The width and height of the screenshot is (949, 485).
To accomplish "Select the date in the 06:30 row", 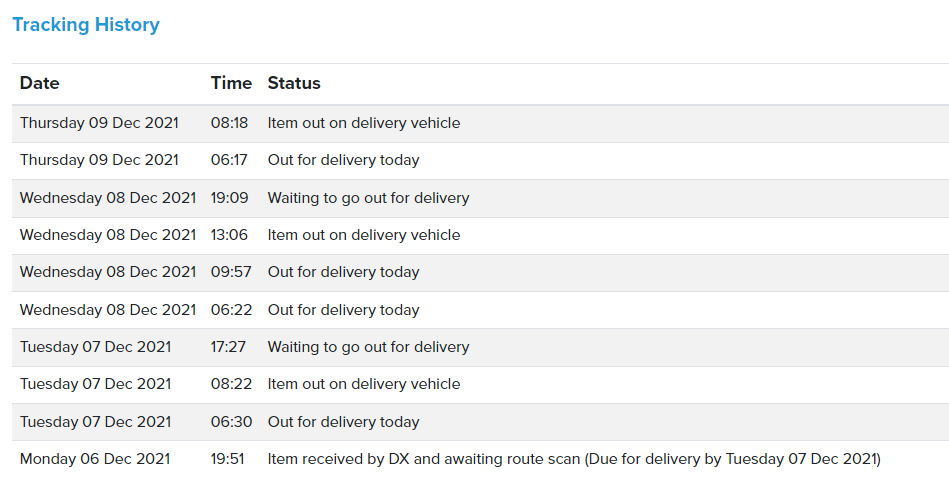I will tap(95, 422).
